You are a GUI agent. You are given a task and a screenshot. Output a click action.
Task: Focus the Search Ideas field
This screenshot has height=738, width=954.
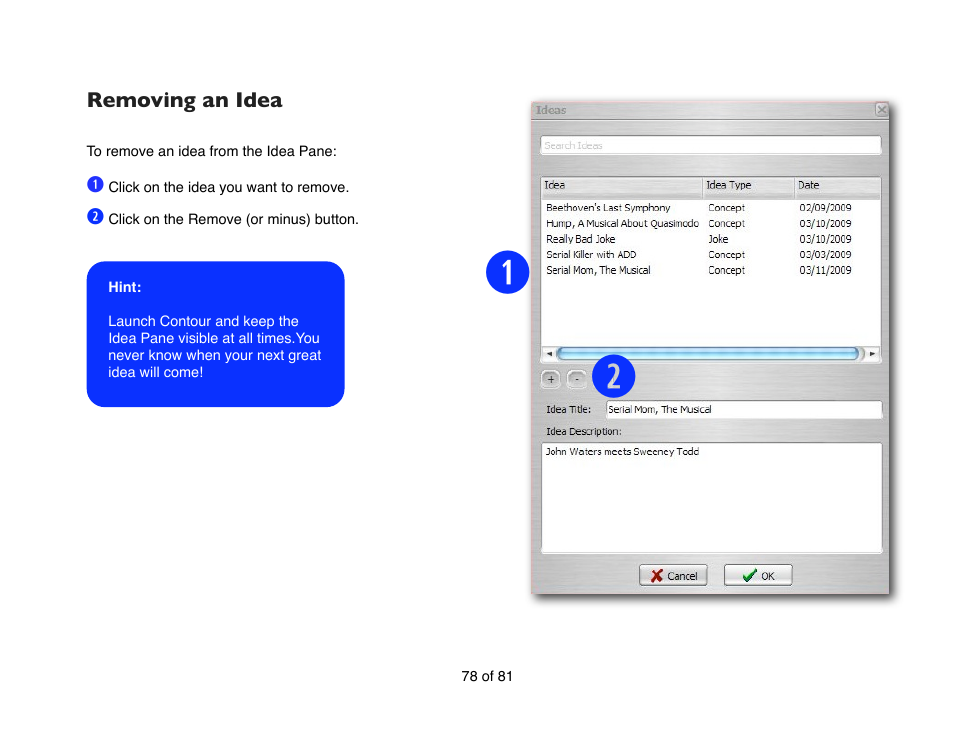tap(711, 145)
